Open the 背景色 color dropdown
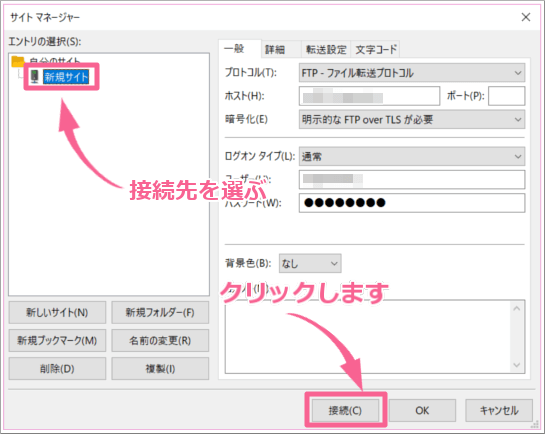 click(310, 263)
